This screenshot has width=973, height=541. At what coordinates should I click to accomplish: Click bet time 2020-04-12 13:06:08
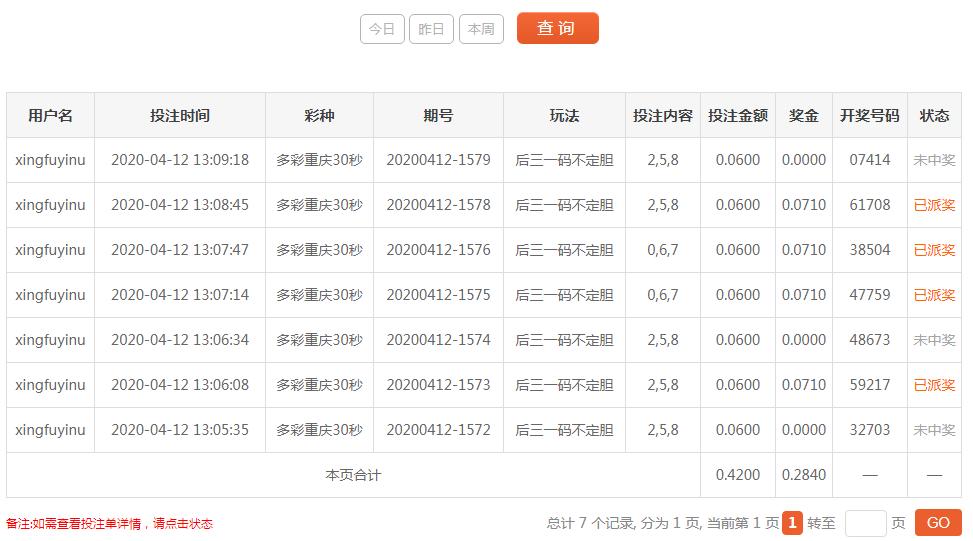(x=180, y=385)
